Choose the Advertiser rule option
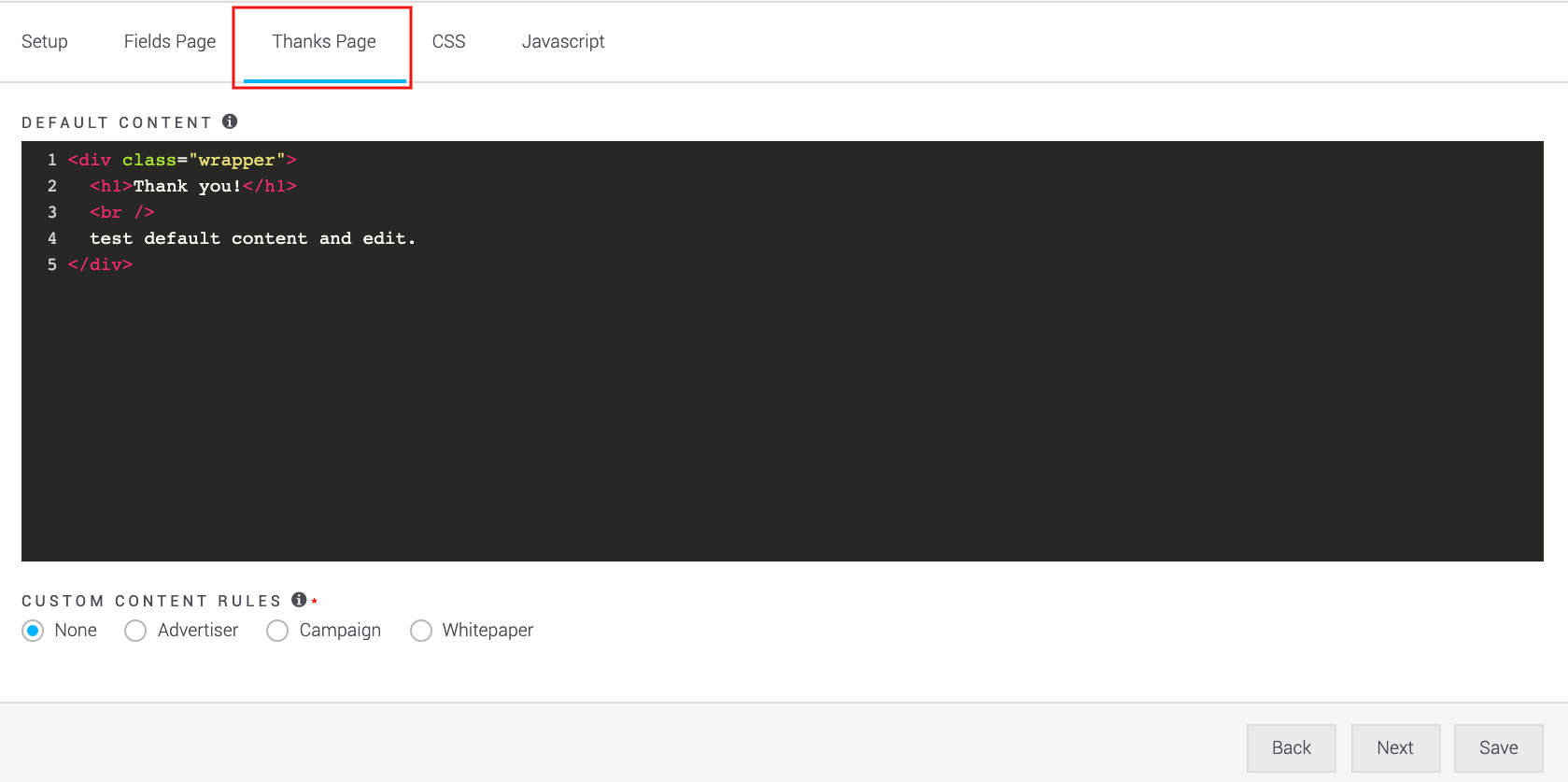The height and width of the screenshot is (782, 1568). coord(135,631)
